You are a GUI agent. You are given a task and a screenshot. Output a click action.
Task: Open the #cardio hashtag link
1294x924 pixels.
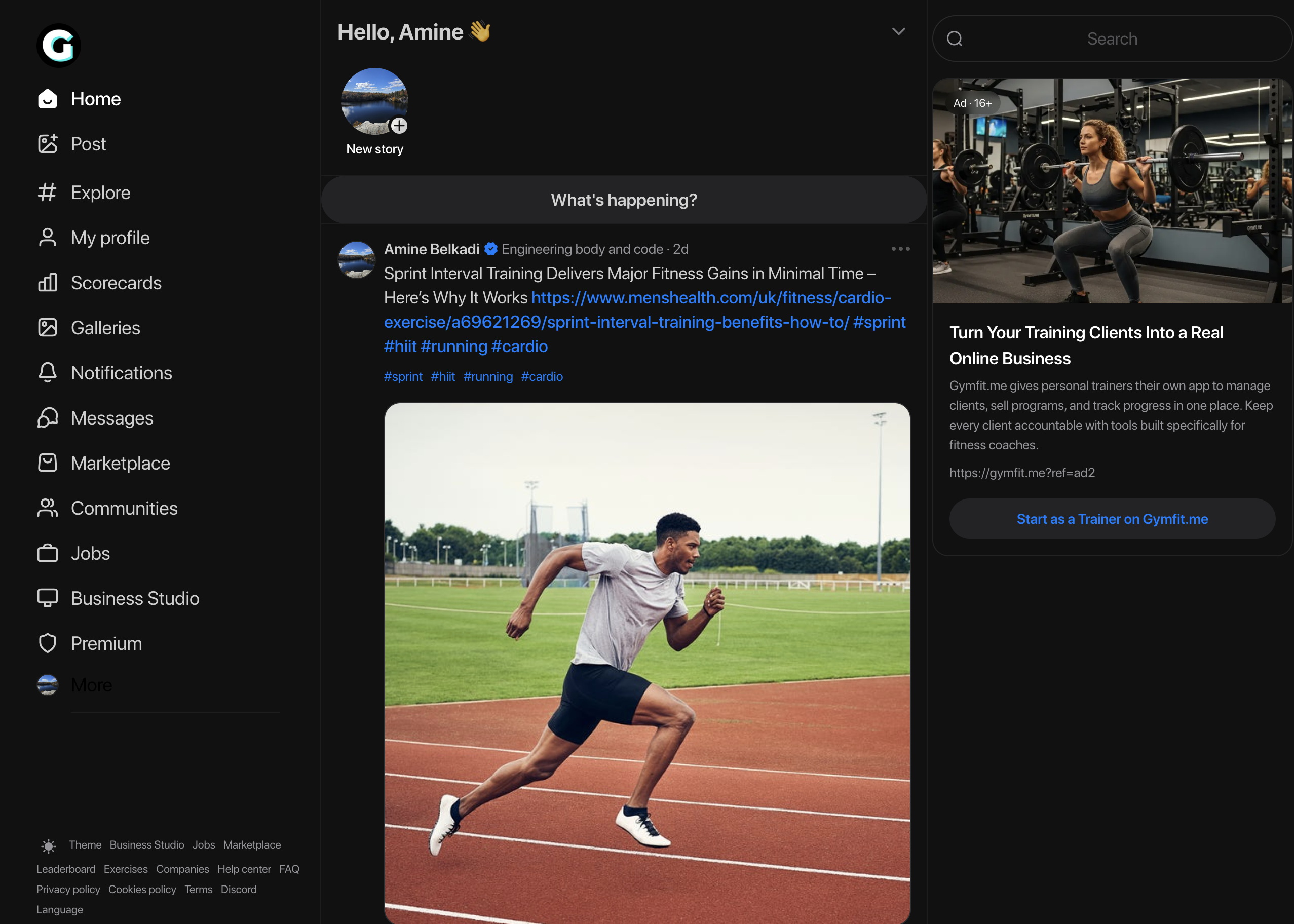click(x=542, y=376)
